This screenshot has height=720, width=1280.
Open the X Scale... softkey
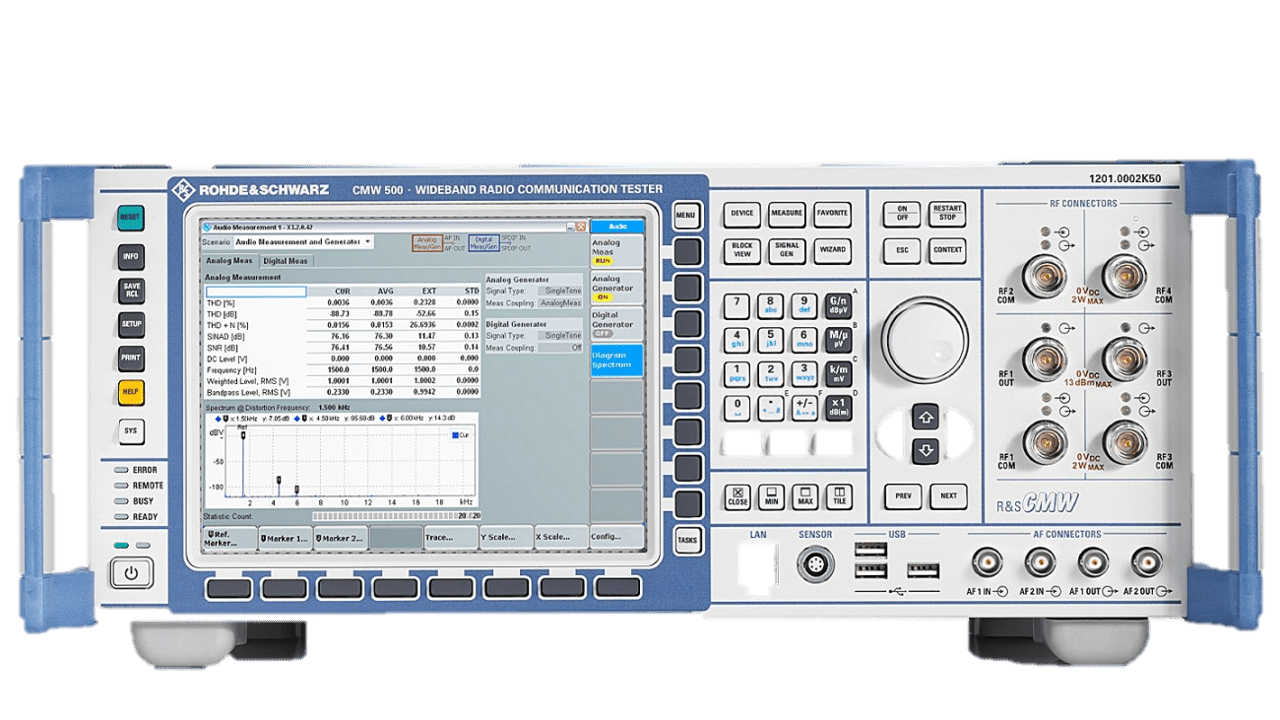tap(561, 538)
